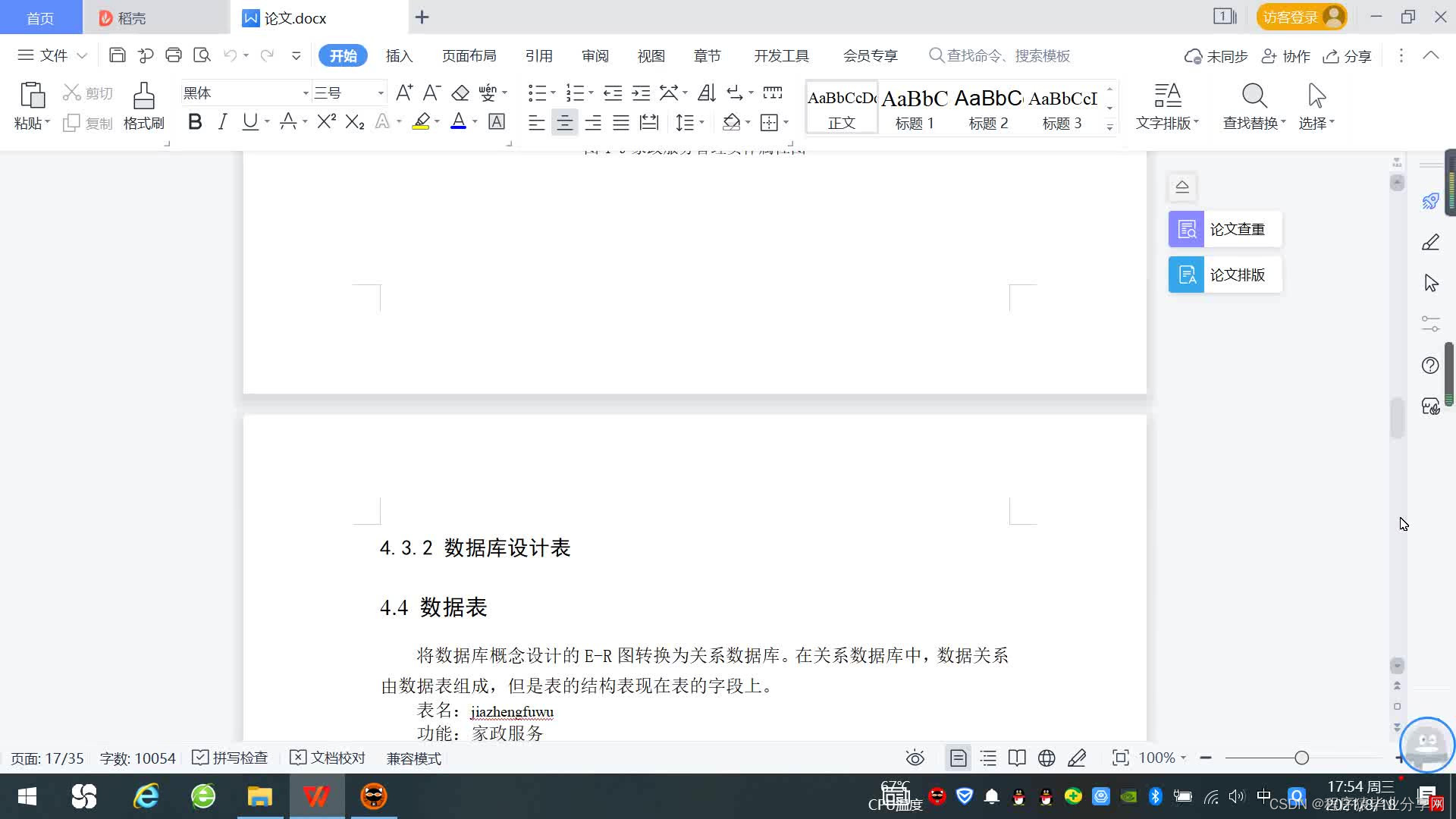Click the print preview icon
The image size is (1456, 819).
(x=202, y=55)
